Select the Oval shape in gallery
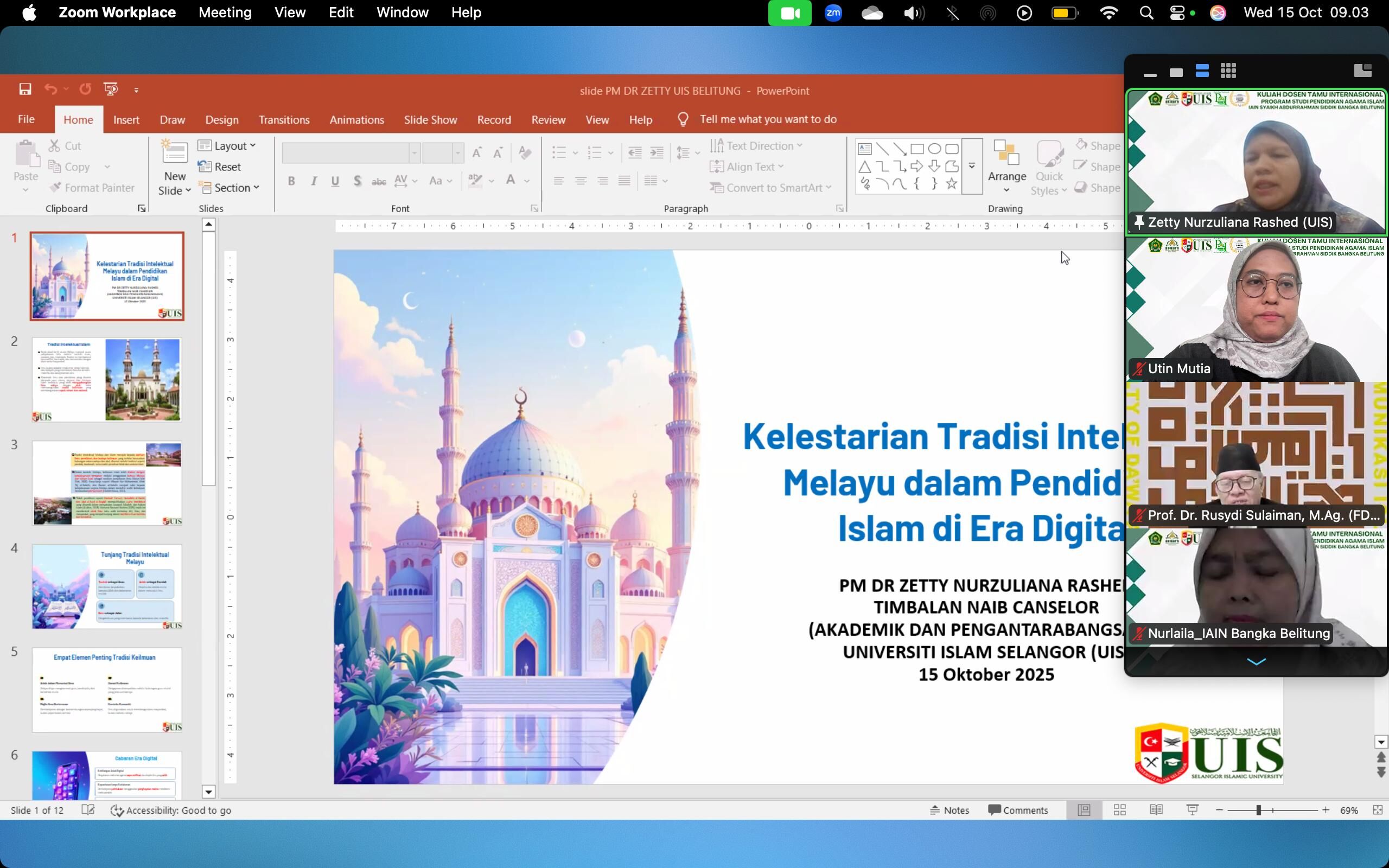This screenshot has width=1389, height=868. (934, 149)
